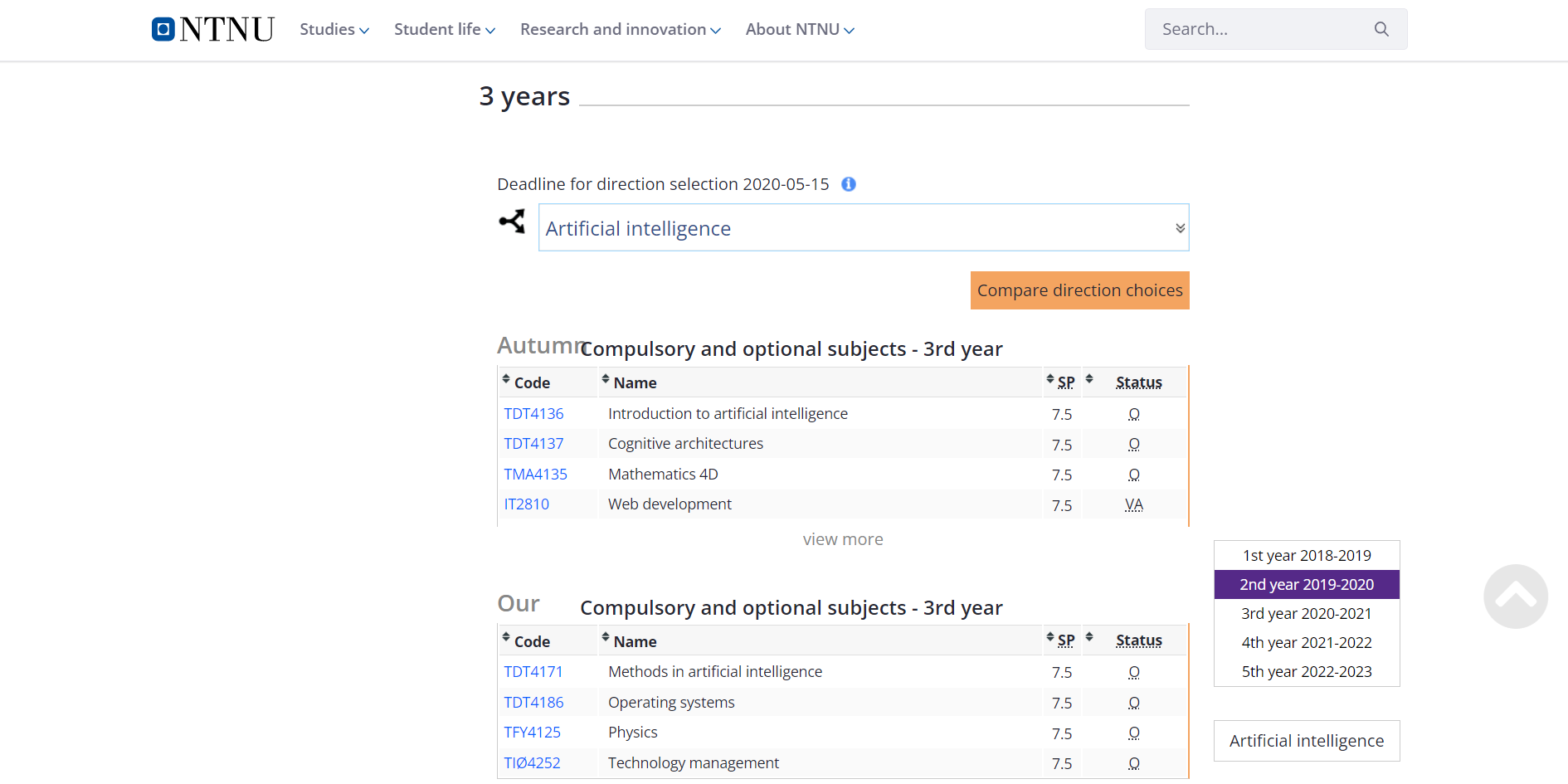Open the Artificial intelligence direction dropdown
Viewport: 1568px width, 784px height.
pyautogui.click(x=863, y=228)
